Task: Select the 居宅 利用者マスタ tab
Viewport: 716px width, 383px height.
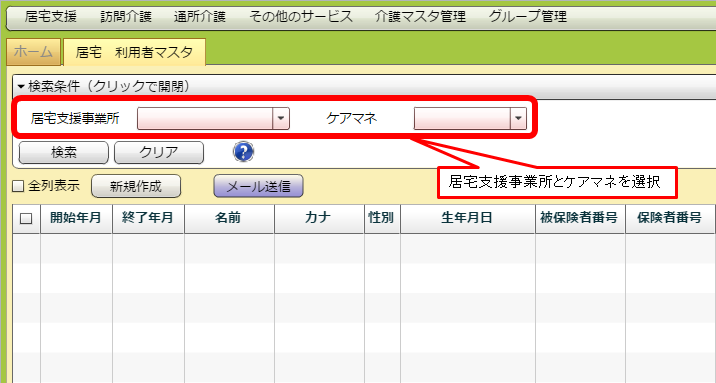Action: click(134, 52)
